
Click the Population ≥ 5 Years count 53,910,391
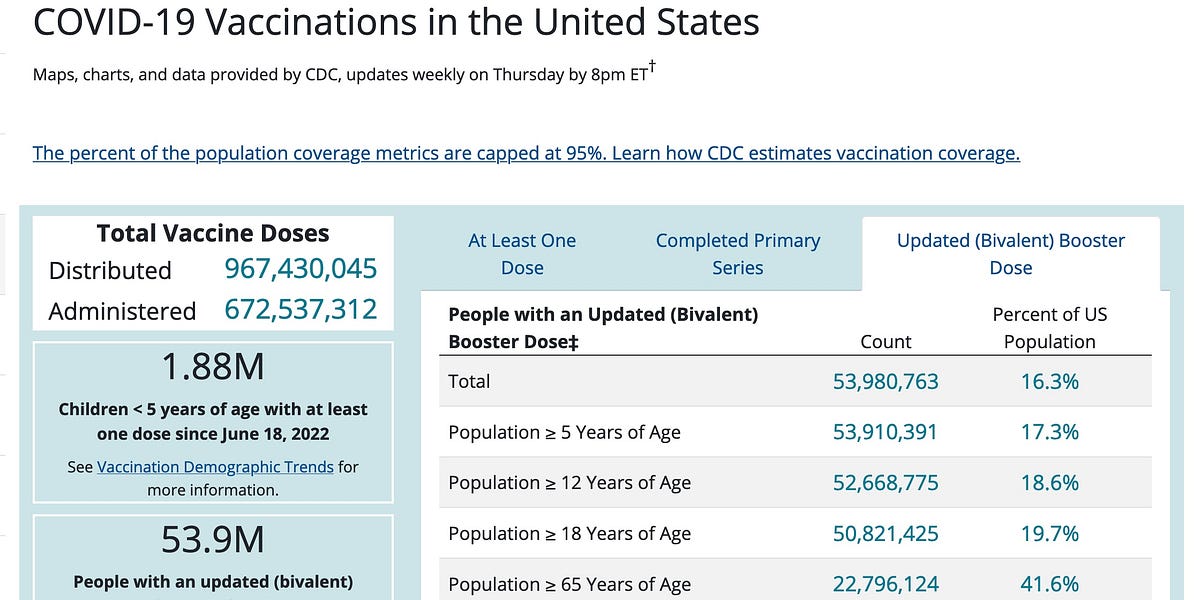pyautogui.click(x=885, y=432)
